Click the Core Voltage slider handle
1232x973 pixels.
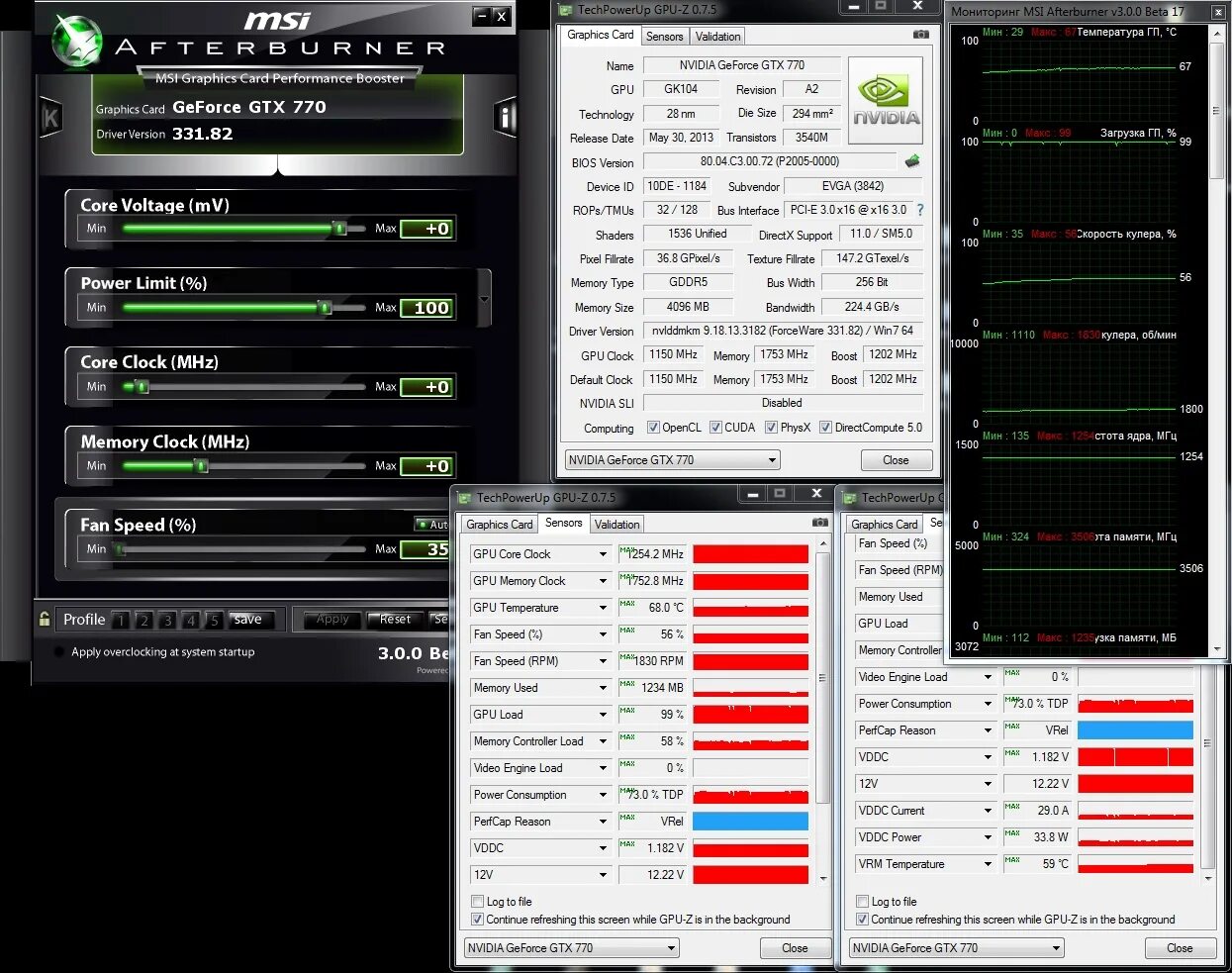339,229
